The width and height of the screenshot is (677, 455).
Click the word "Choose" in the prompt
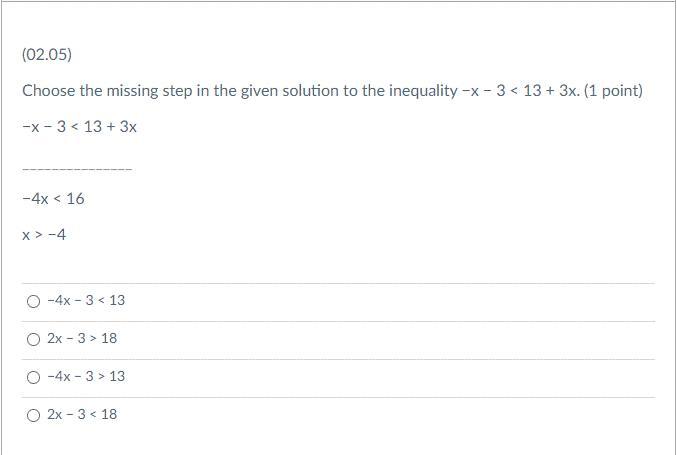coord(49,91)
